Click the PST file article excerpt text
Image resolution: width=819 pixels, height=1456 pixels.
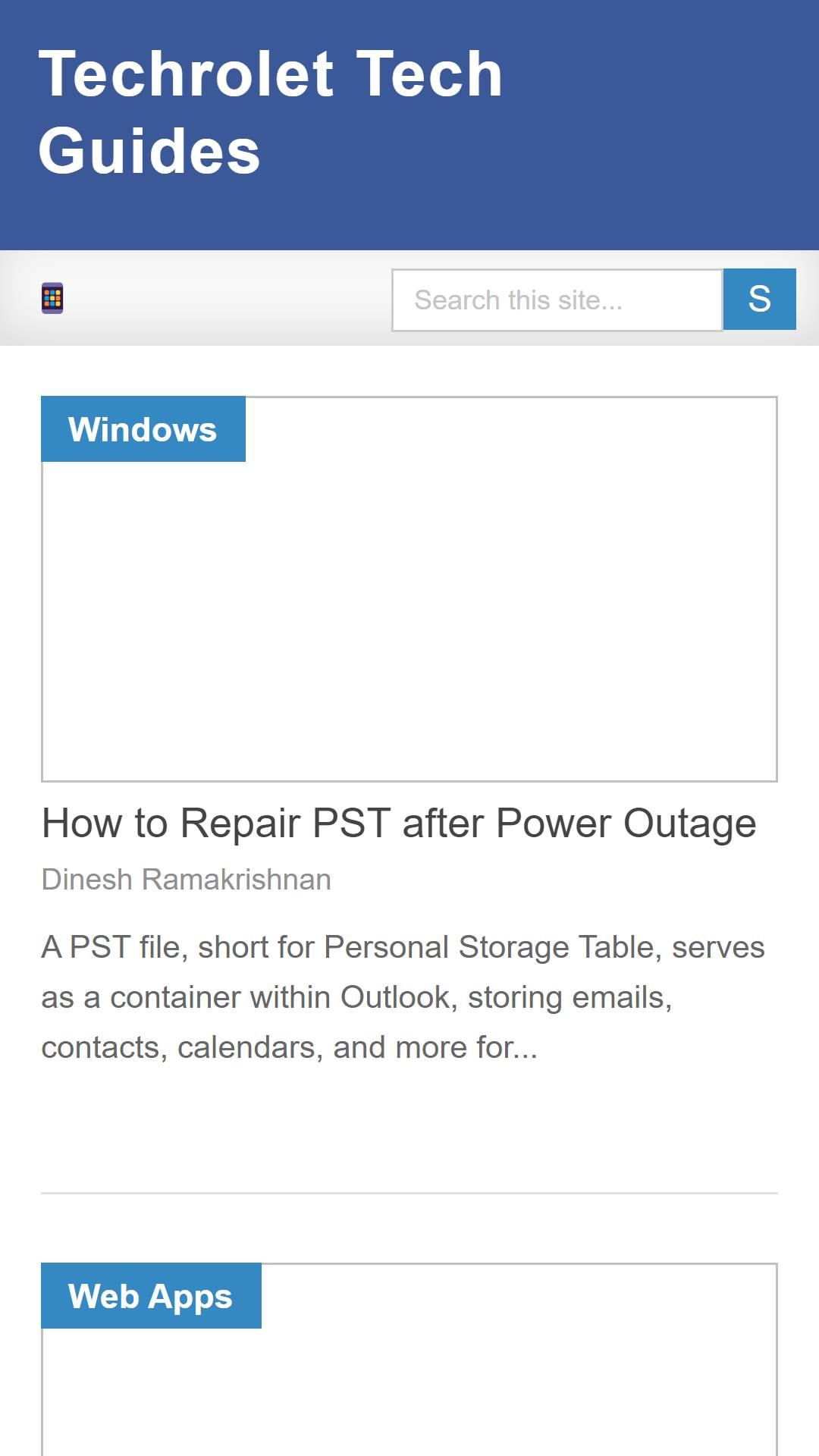click(x=403, y=997)
